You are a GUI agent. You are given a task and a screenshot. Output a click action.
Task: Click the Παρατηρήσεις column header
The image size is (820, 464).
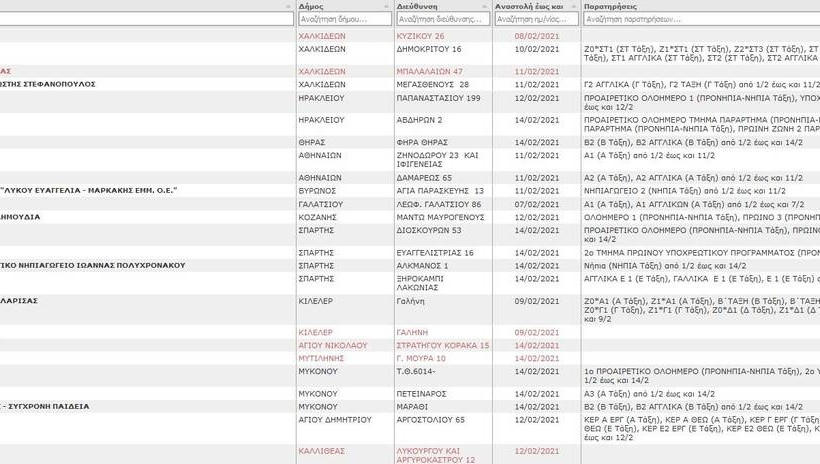[x=620, y=6]
